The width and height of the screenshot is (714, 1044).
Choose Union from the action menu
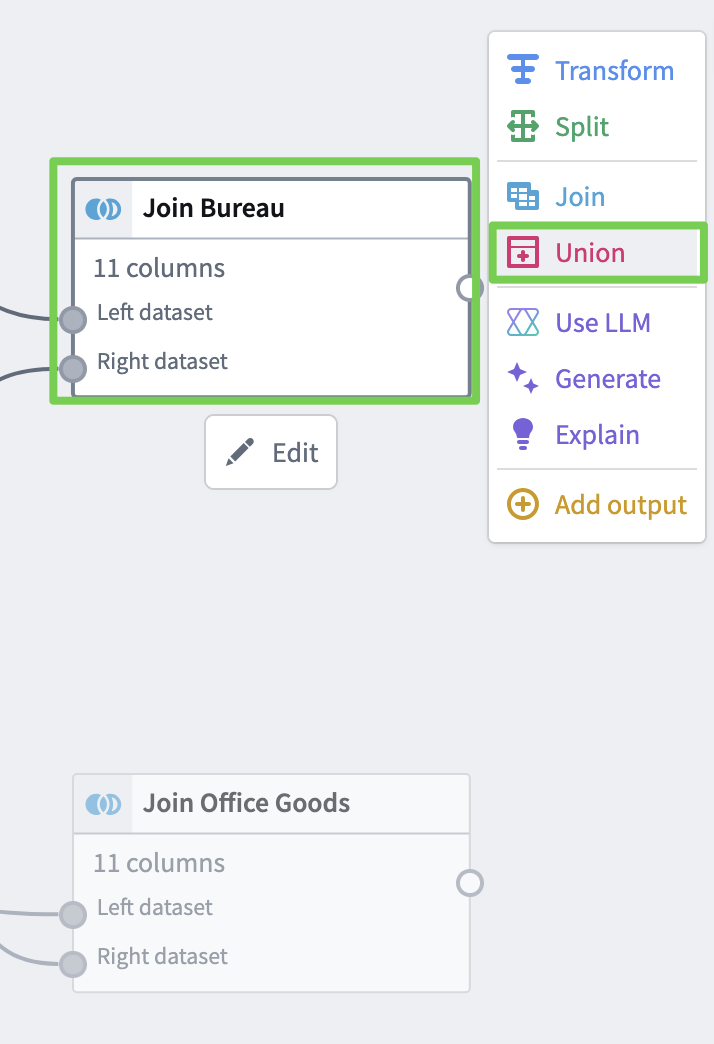point(590,253)
